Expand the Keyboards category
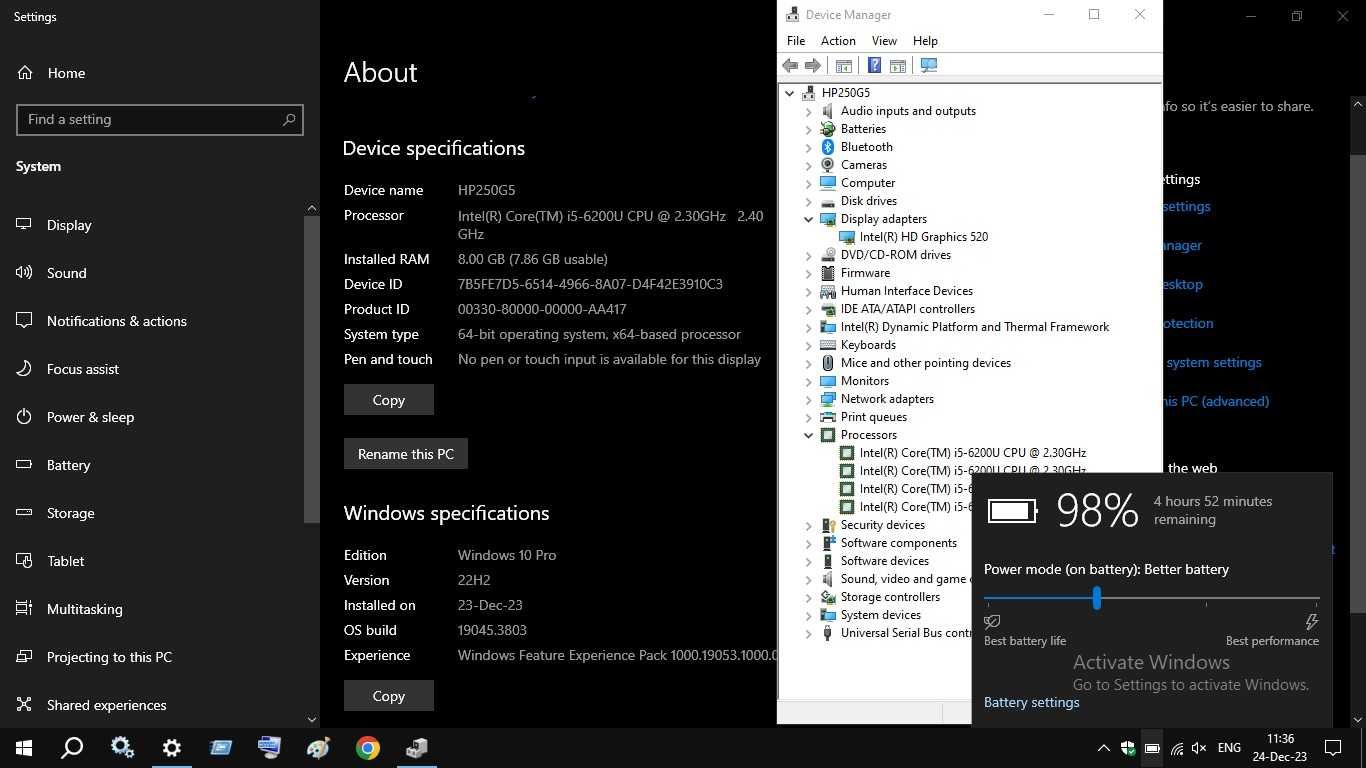Viewport: 1366px width, 768px height. pyautogui.click(x=808, y=345)
